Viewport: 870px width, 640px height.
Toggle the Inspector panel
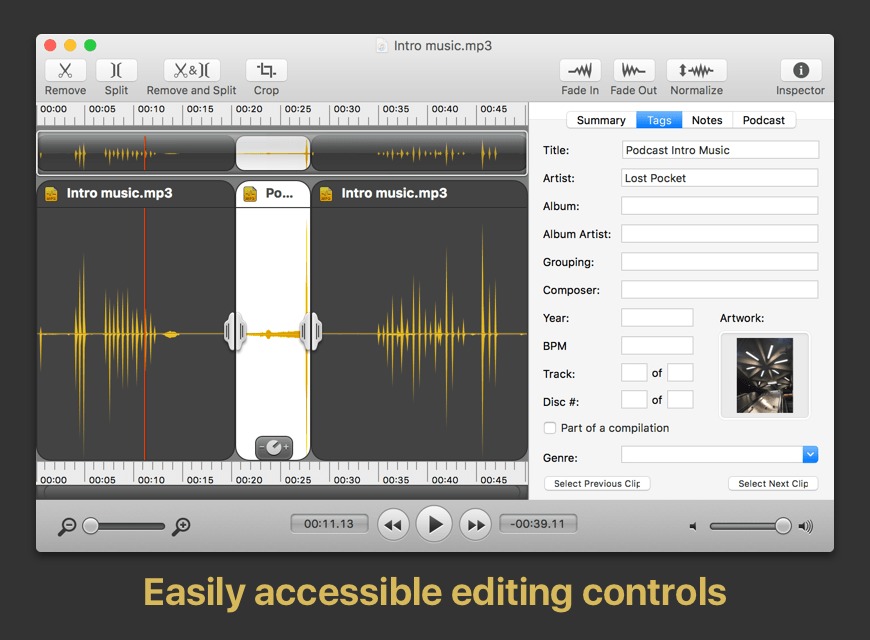click(800, 71)
